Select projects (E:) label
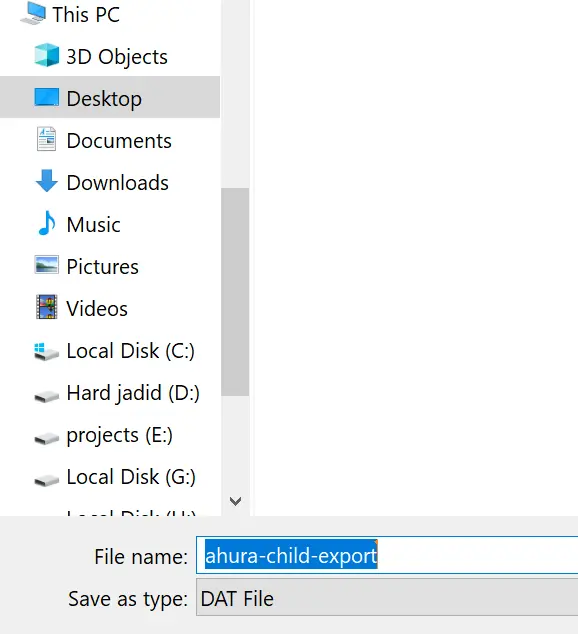This screenshot has width=578, height=634. pos(120,436)
